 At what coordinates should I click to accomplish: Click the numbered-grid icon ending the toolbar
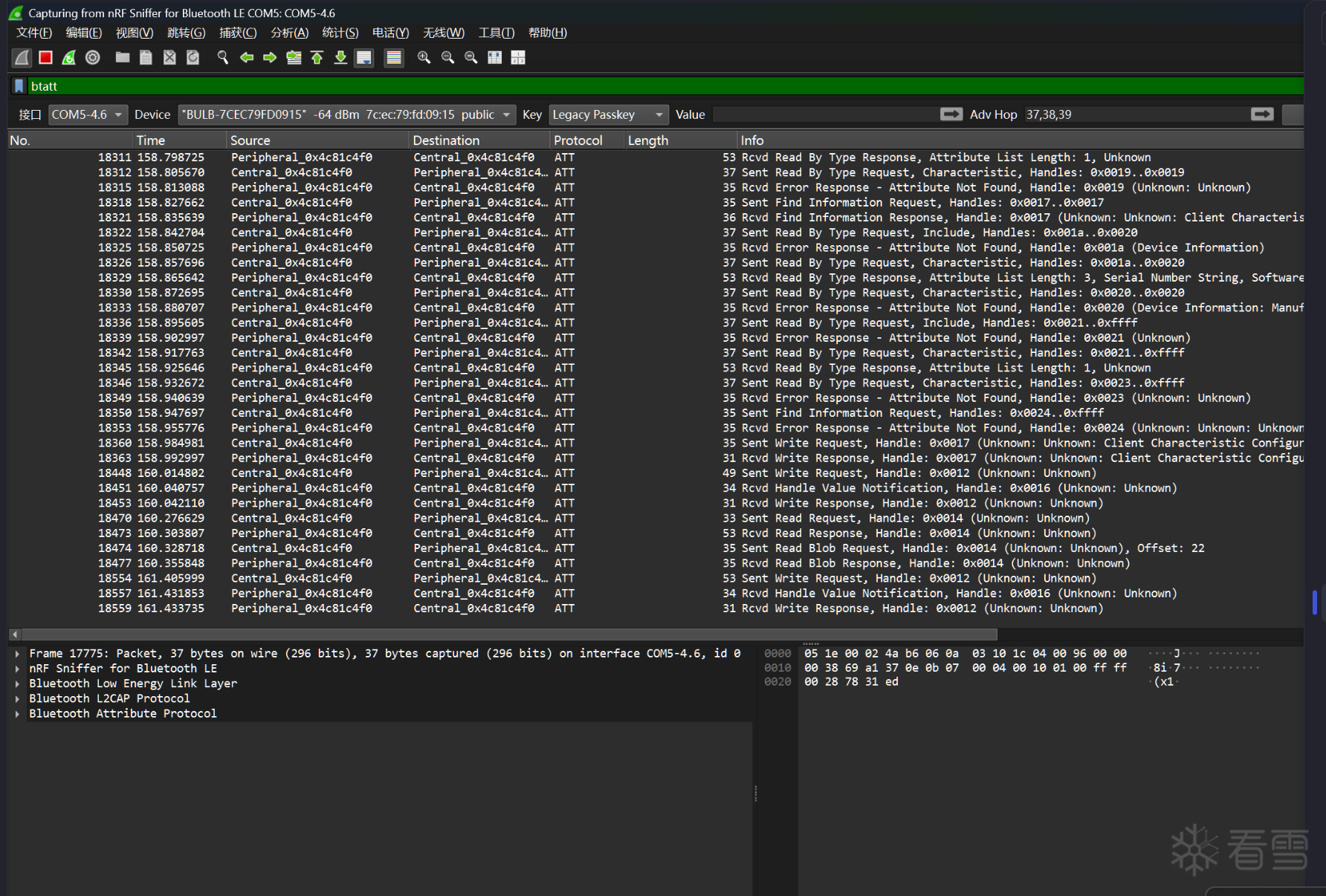coord(518,57)
